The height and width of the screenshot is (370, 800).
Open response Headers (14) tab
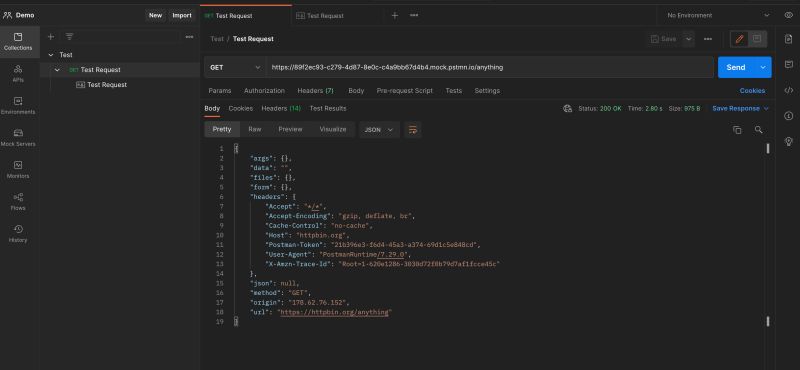click(x=281, y=108)
